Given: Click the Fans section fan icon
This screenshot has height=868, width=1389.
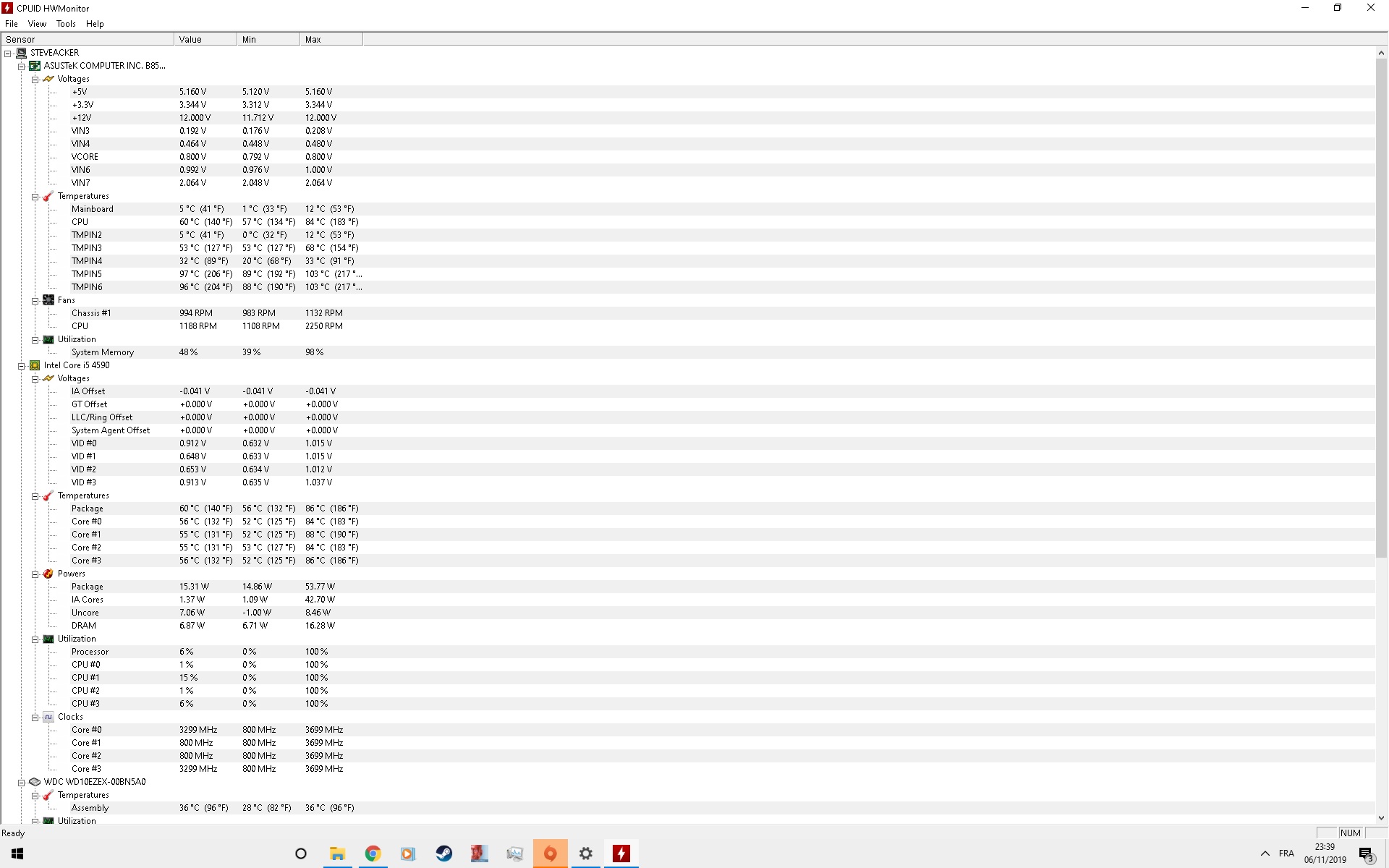Looking at the screenshot, I should [x=48, y=300].
